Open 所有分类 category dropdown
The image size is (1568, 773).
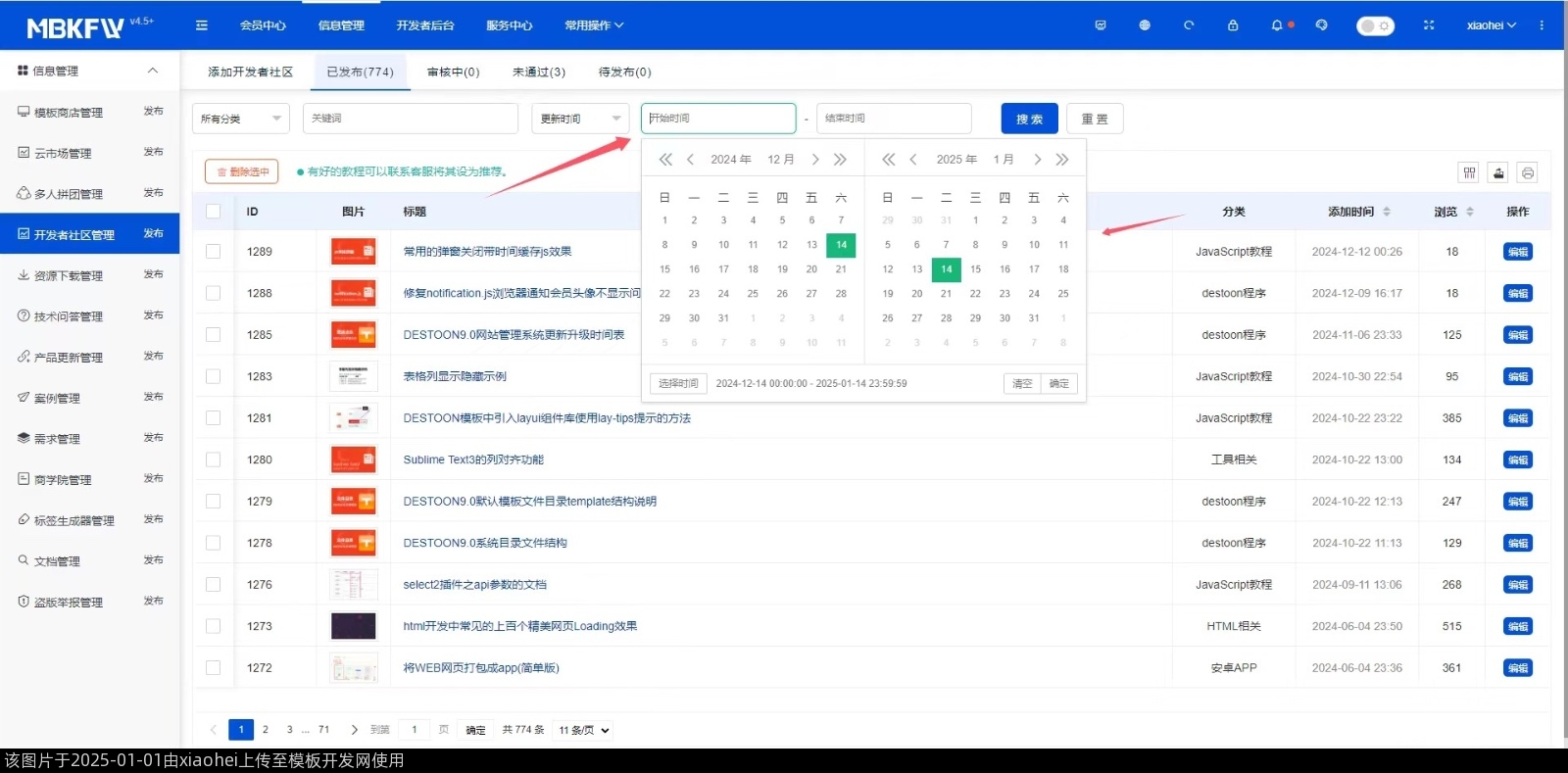tap(241, 119)
